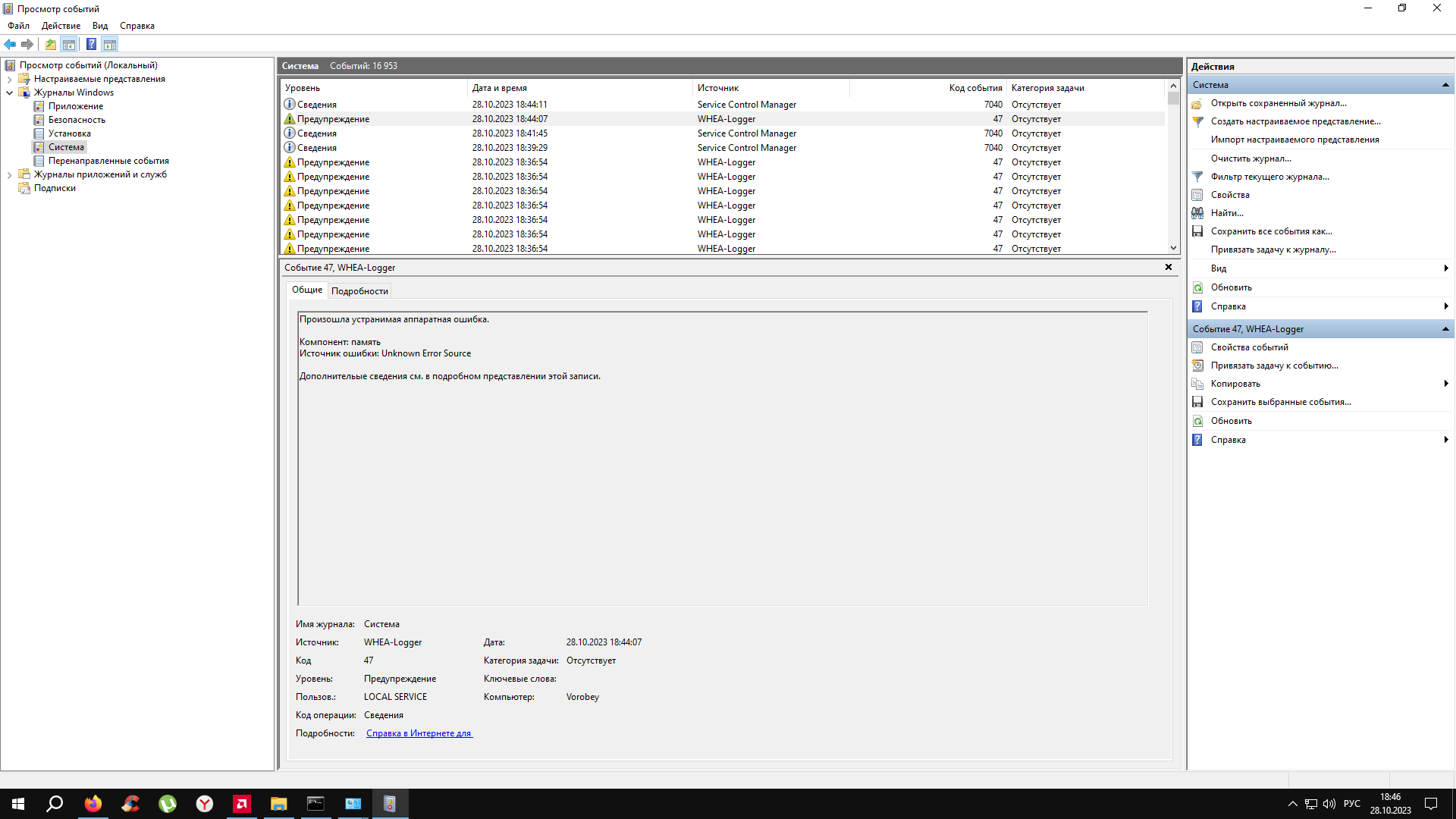Open the Действие menu

coord(61,26)
